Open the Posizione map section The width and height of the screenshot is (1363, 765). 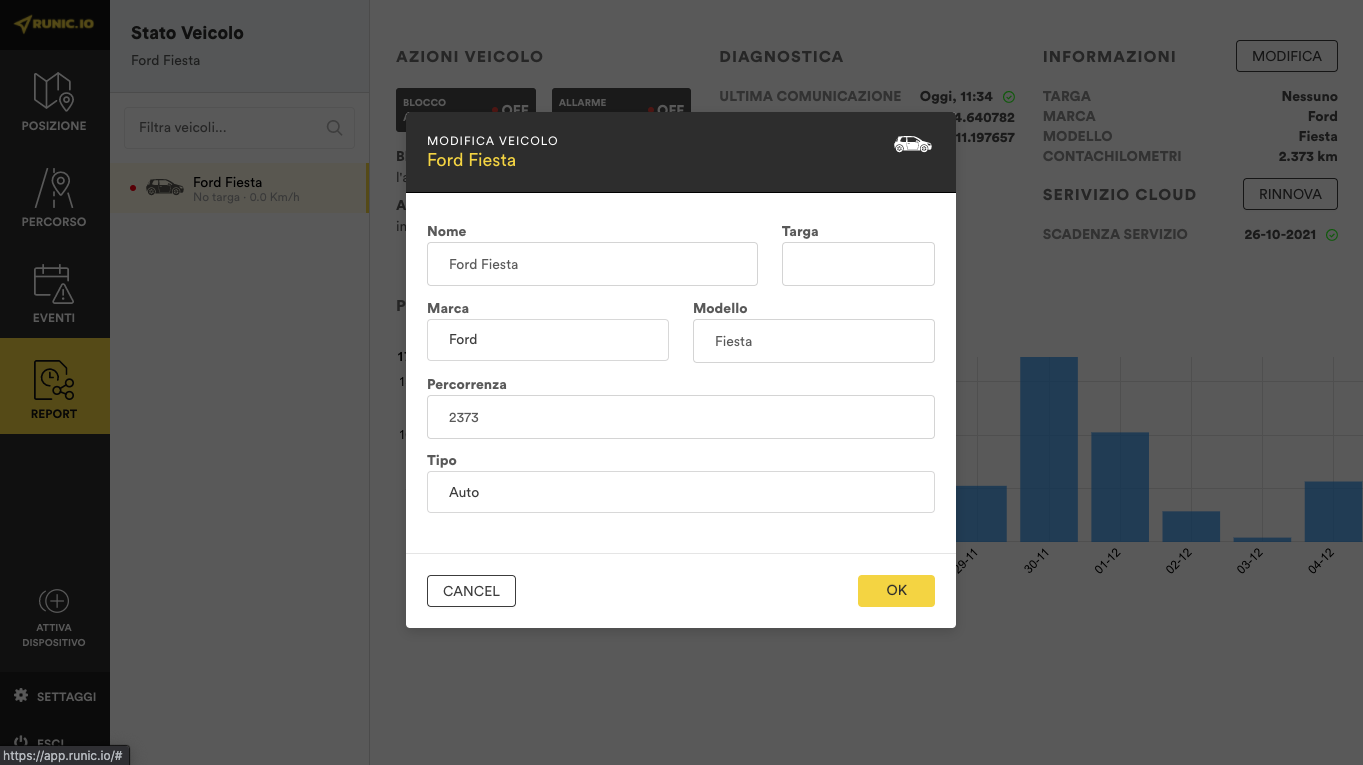[54, 100]
